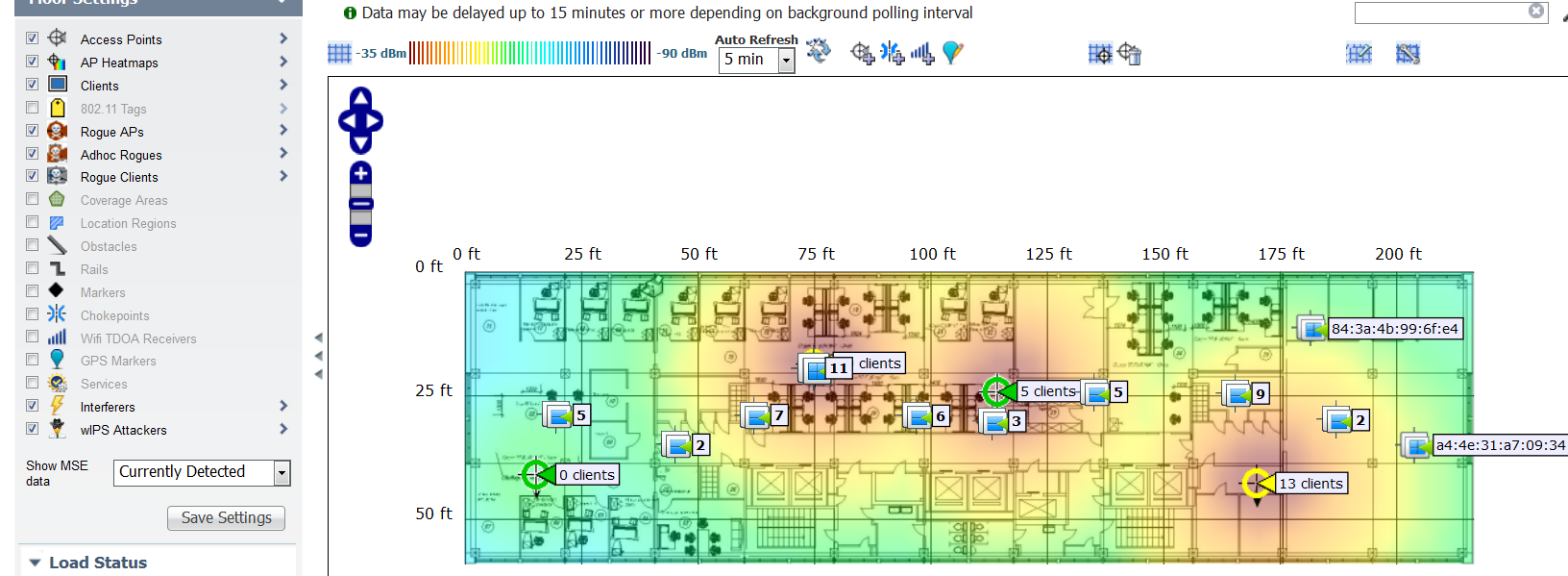This screenshot has width=1568, height=576.
Task: Click the wIPS Attackers label
Action: [x=123, y=430]
